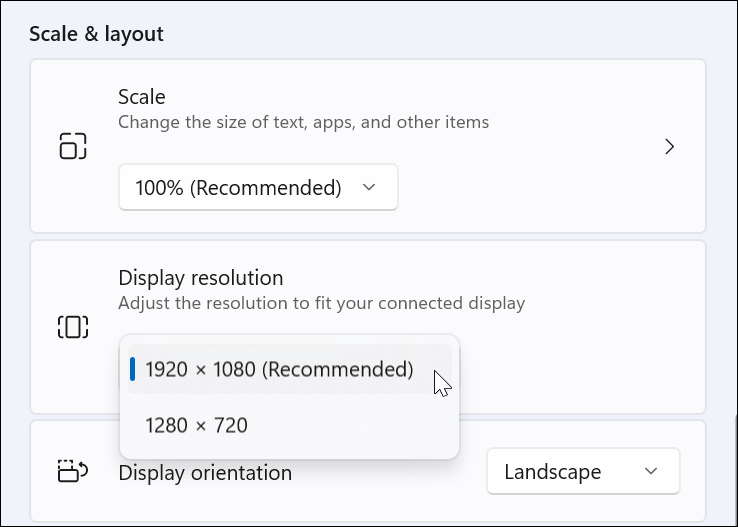The height and width of the screenshot is (527, 738).
Task: Click the Scale & layout heading
Action: point(96,34)
